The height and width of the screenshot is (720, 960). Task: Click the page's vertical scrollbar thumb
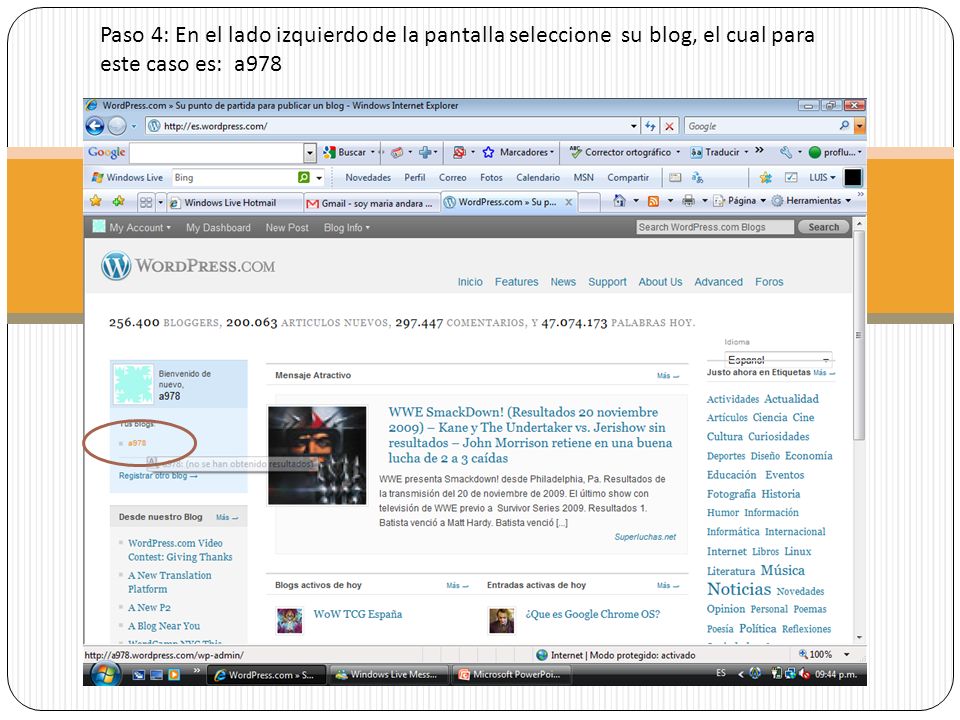pyautogui.click(x=859, y=336)
